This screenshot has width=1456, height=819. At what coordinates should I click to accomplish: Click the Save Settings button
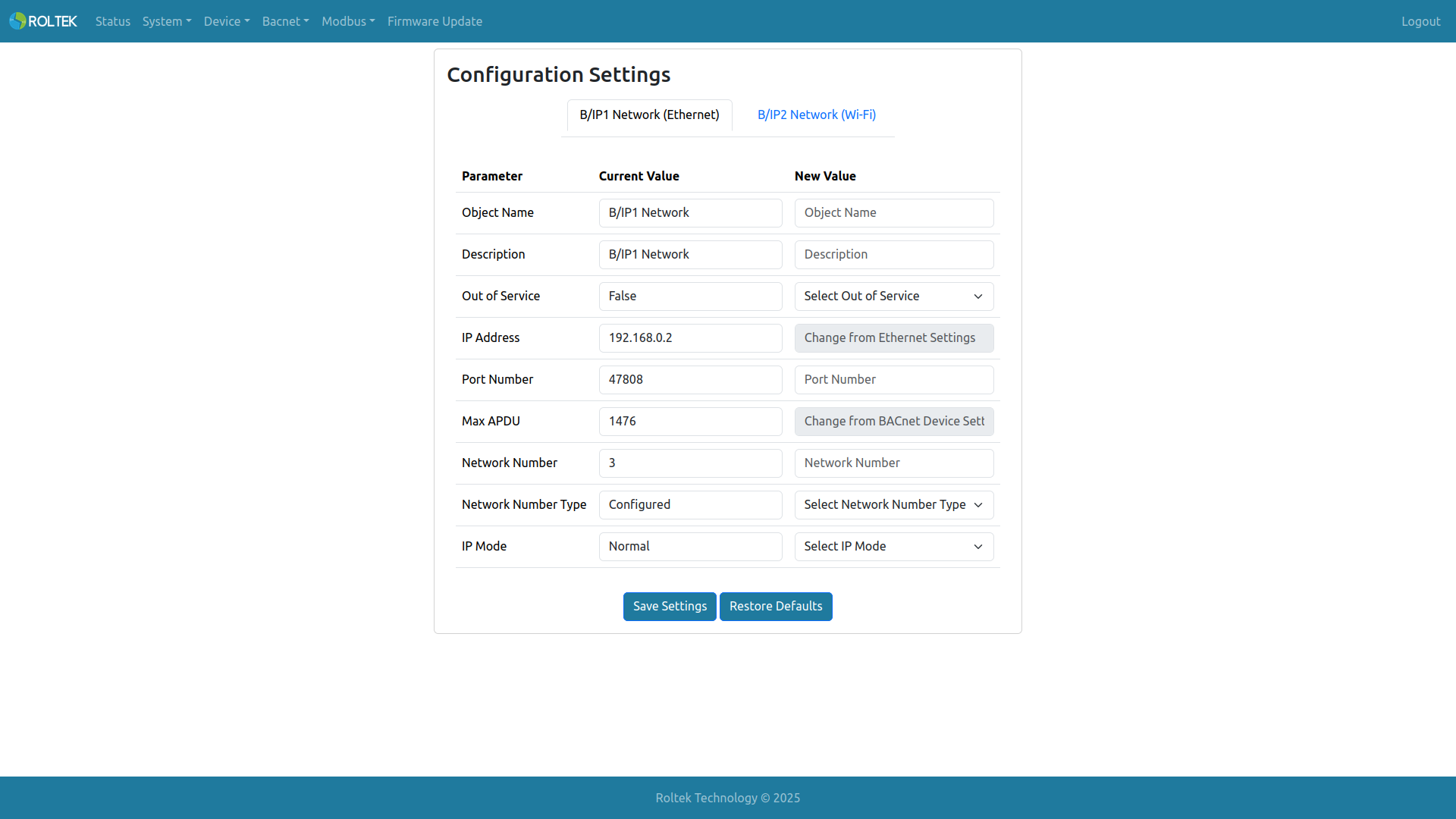(x=670, y=607)
